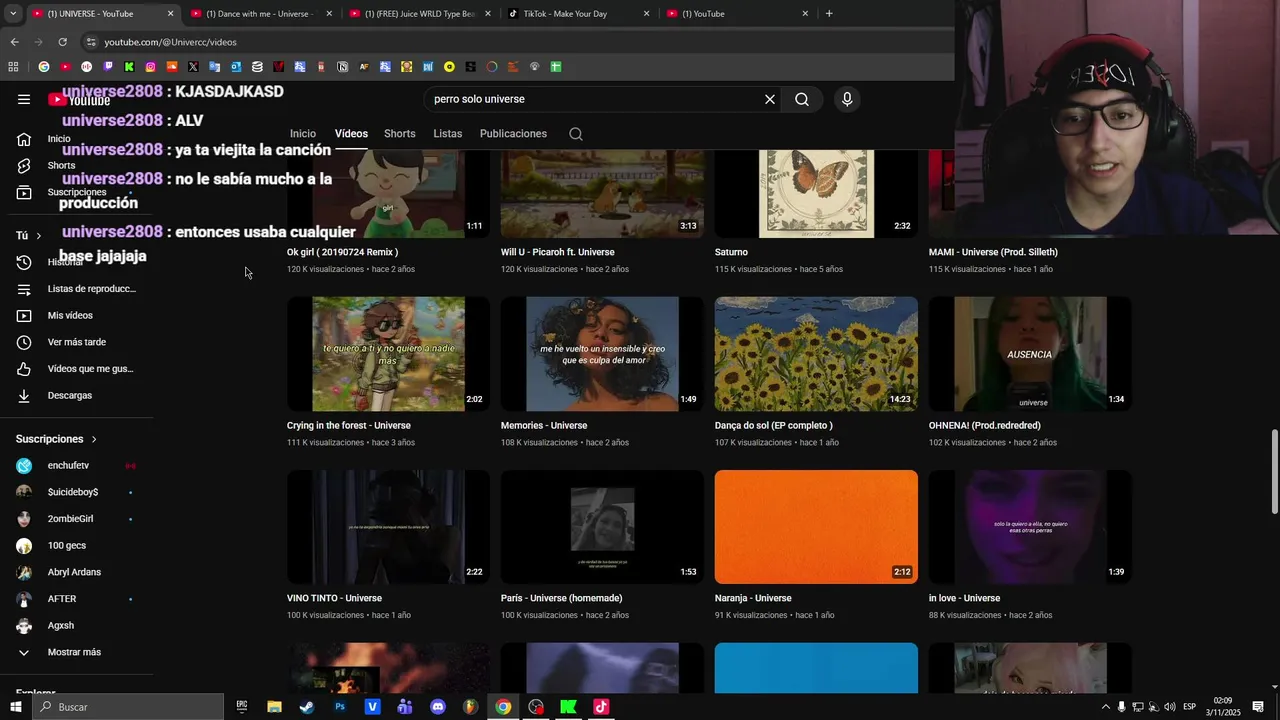1280x720 pixels.
Task: Open Discord from the taskbar
Action: tap(438, 707)
